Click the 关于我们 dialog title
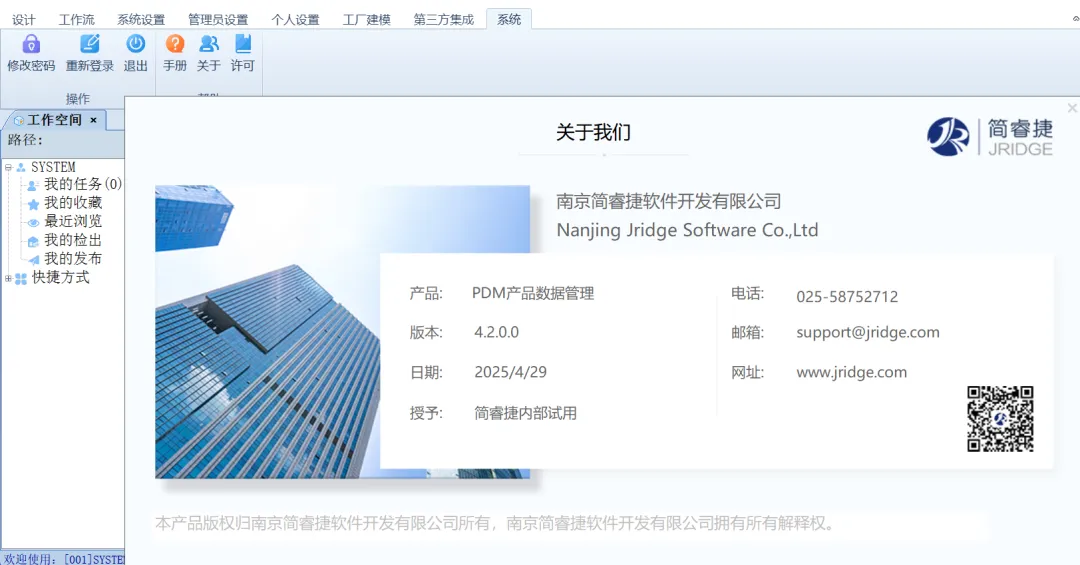 pyautogui.click(x=593, y=132)
